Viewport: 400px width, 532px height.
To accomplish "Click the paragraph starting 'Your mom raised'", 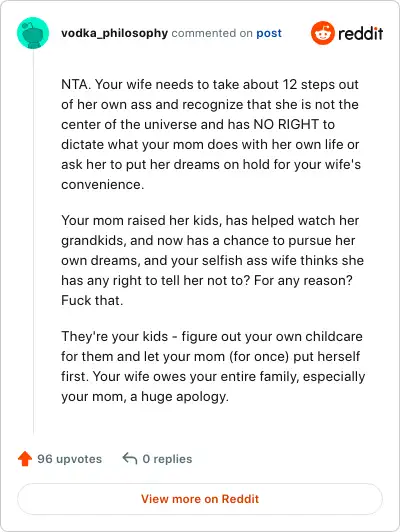I will point(212,260).
